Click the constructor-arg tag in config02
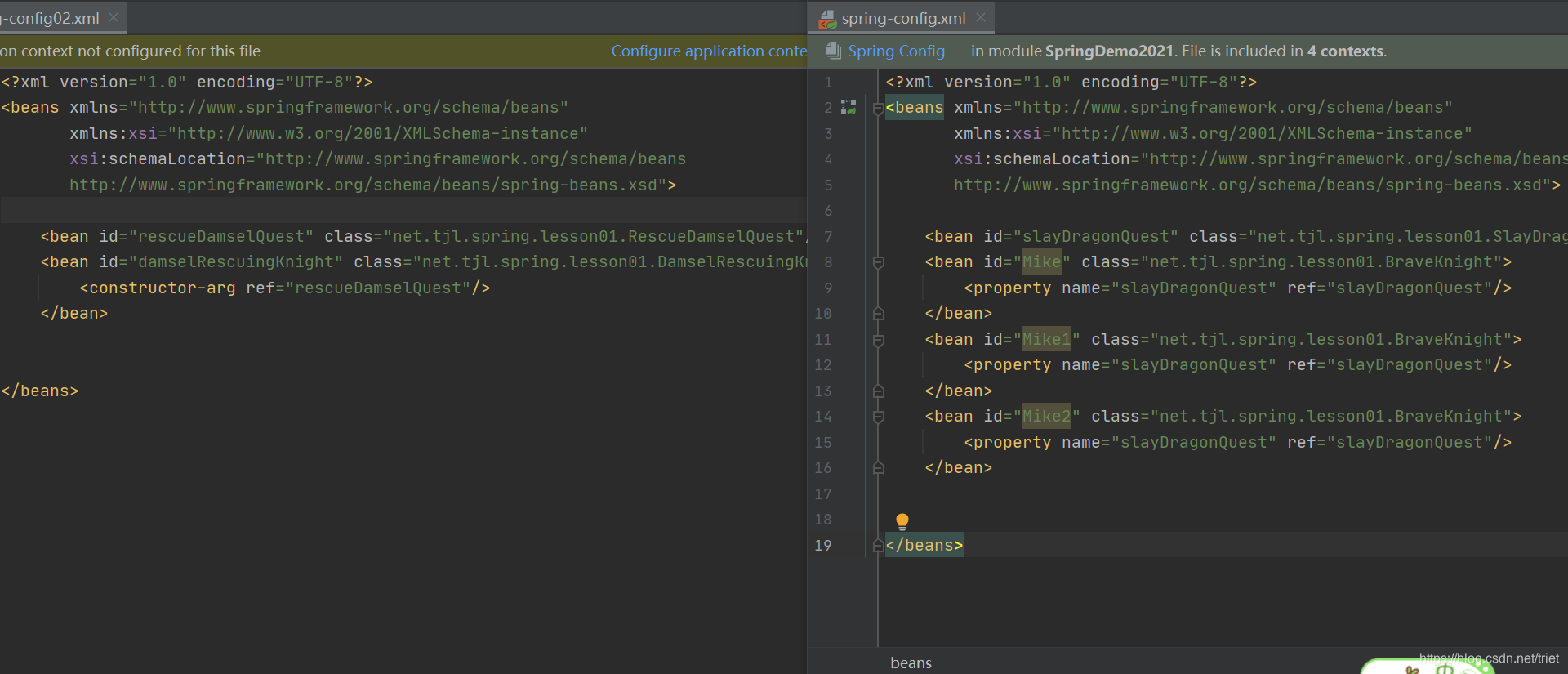 (x=158, y=288)
